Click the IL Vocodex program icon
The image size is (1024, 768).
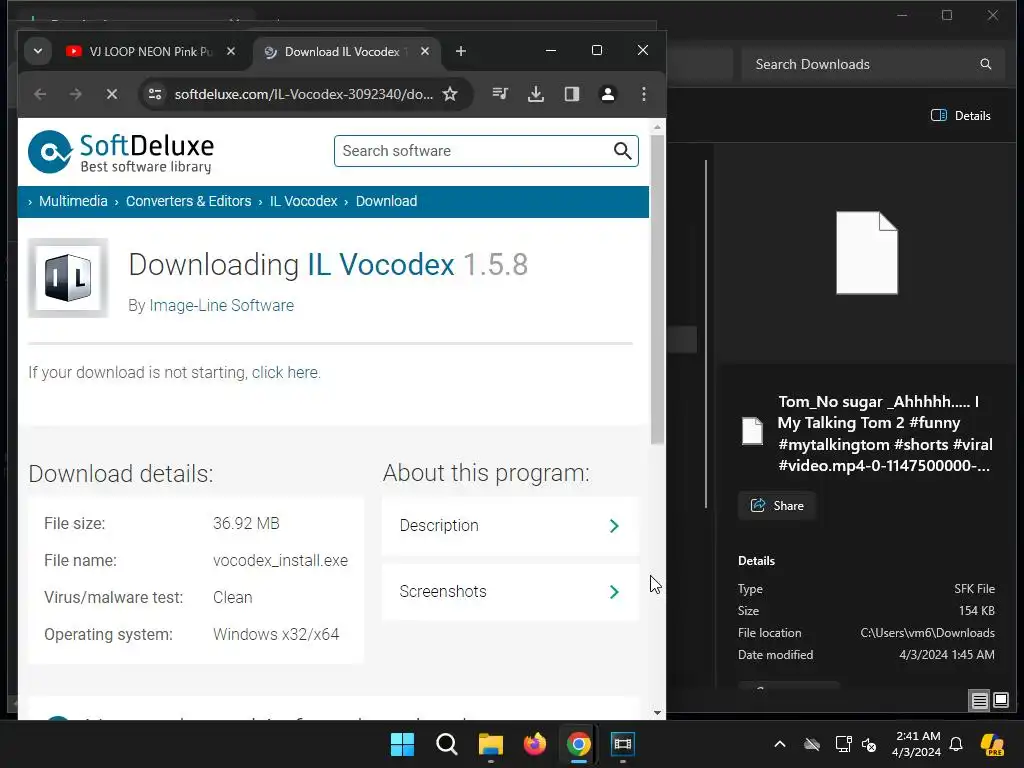tap(68, 278)
